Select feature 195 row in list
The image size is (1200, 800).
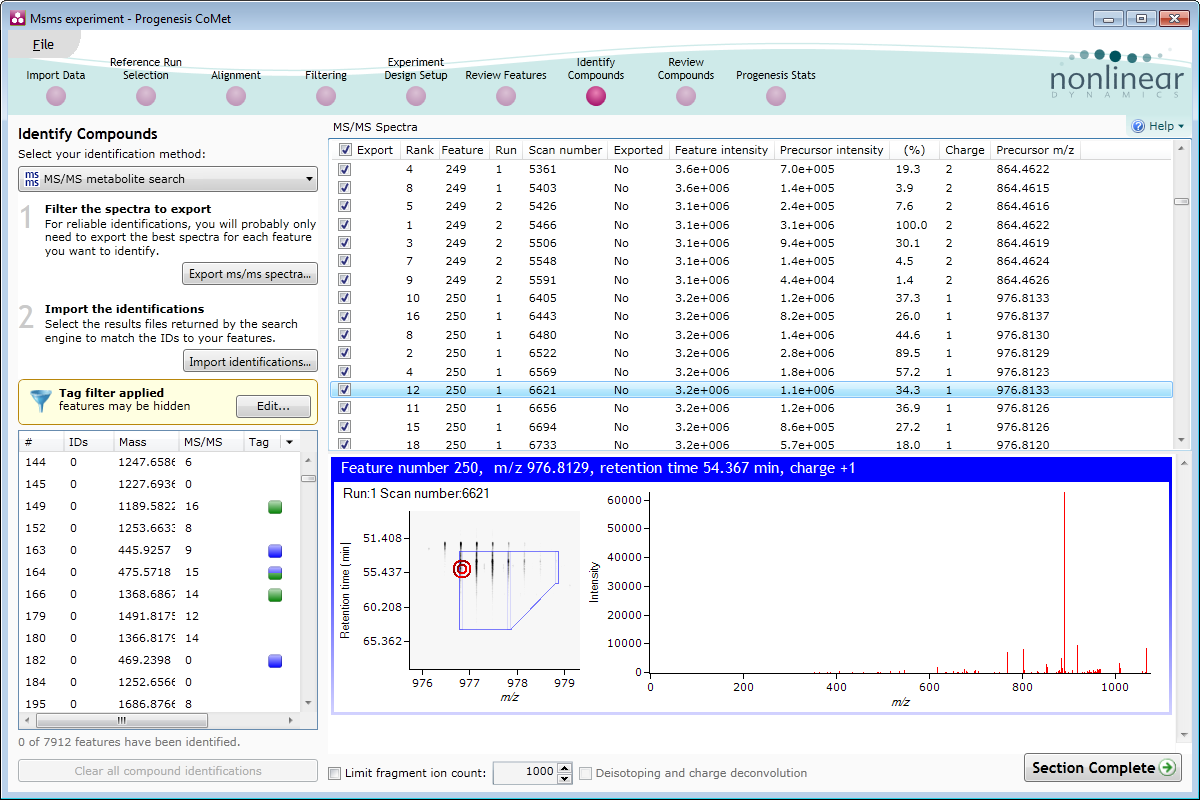(x=159, y=705)
